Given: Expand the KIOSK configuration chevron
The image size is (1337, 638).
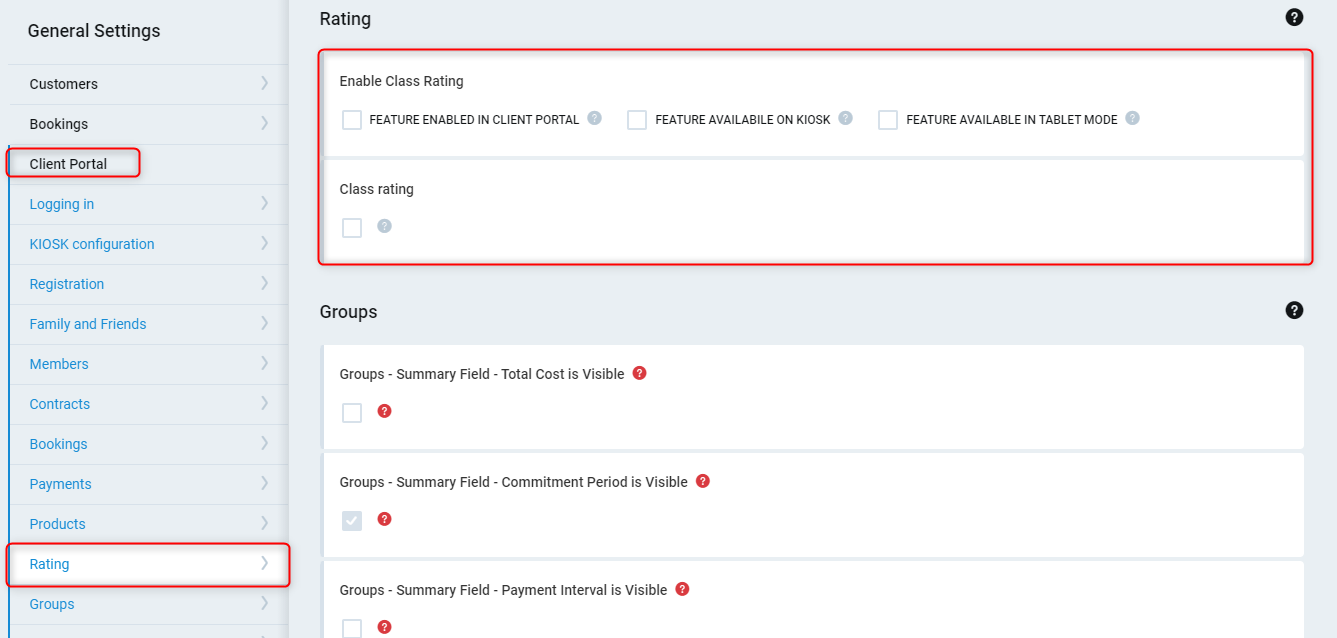Looking at the screenshot, I should click(264, 243).
